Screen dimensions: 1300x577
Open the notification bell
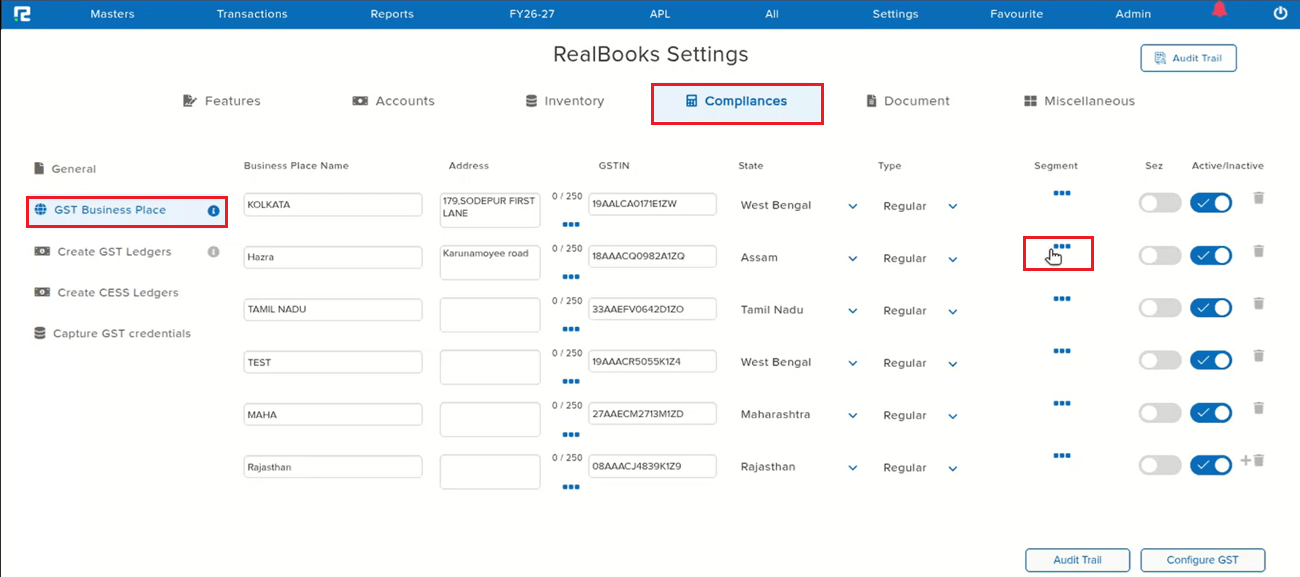pyautogui.click(x=1219, y=11)
